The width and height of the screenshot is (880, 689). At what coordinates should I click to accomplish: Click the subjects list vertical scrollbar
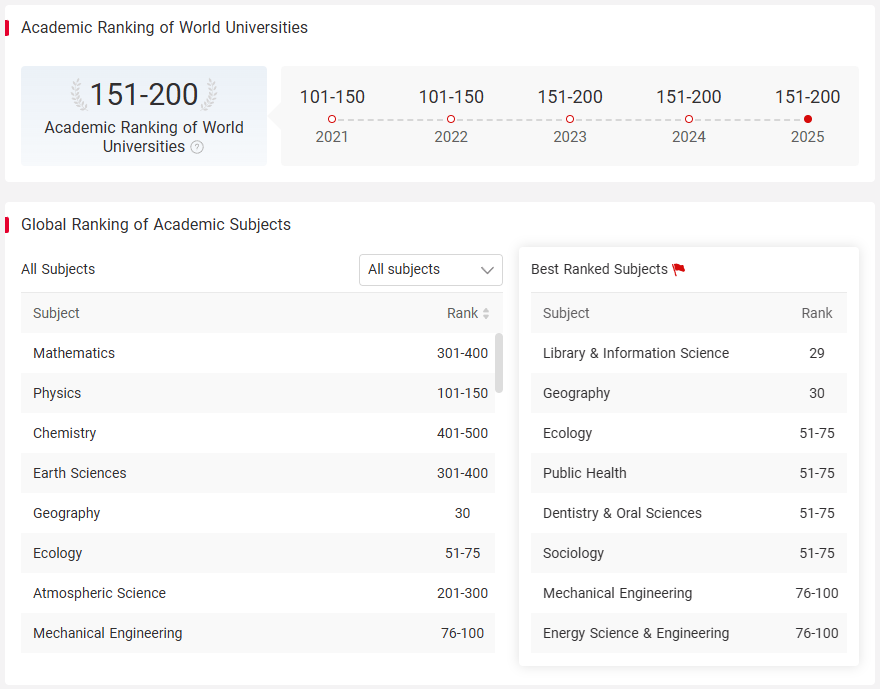pyautogui.click(x=499, y=363)
